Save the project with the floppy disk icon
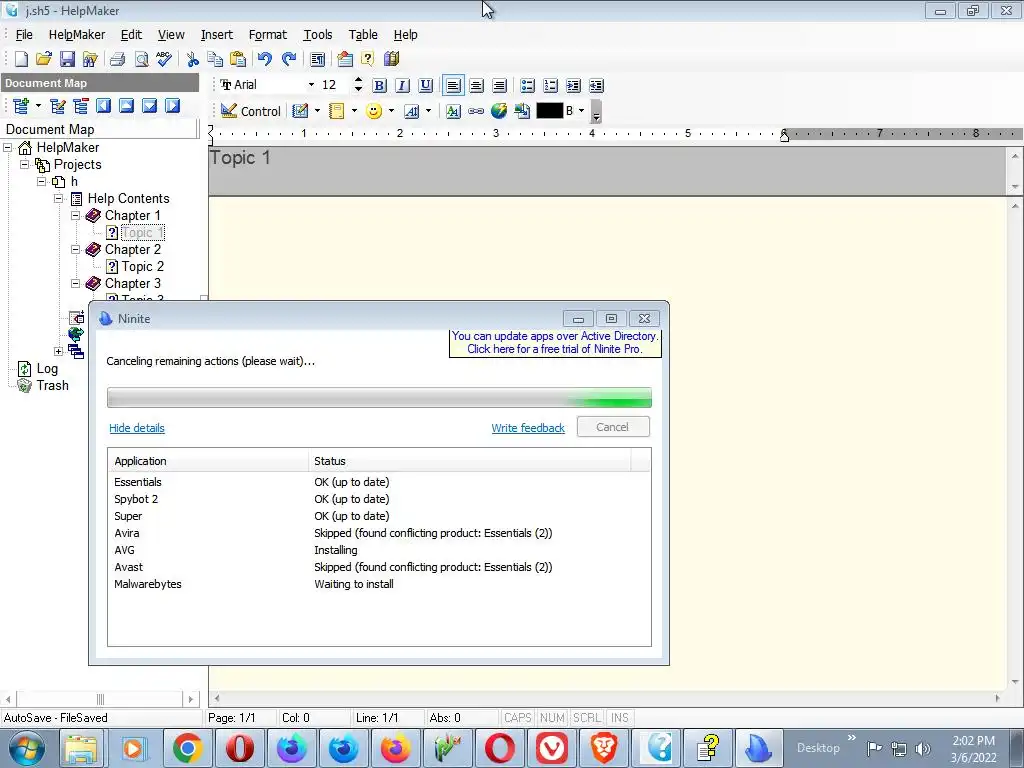Image resolution: width=1024 pixels, height=768 pixels. 67,59
